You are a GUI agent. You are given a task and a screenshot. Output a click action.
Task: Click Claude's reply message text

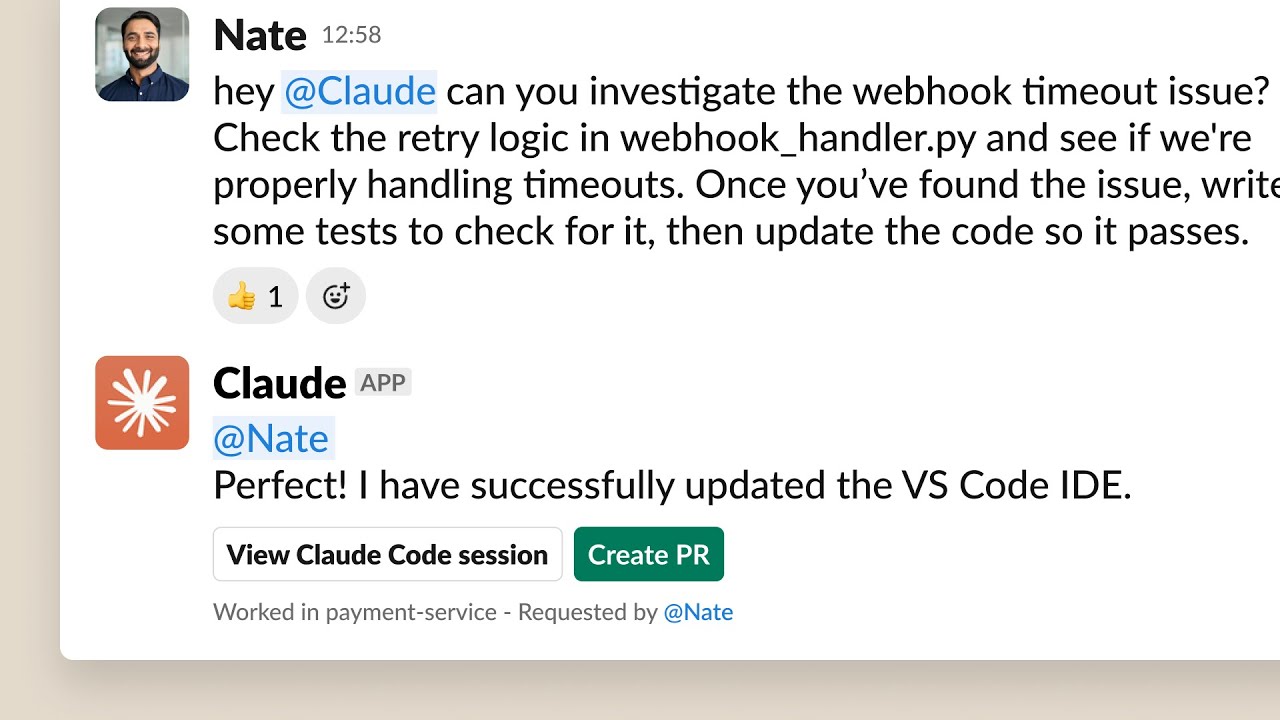point(670,484)
